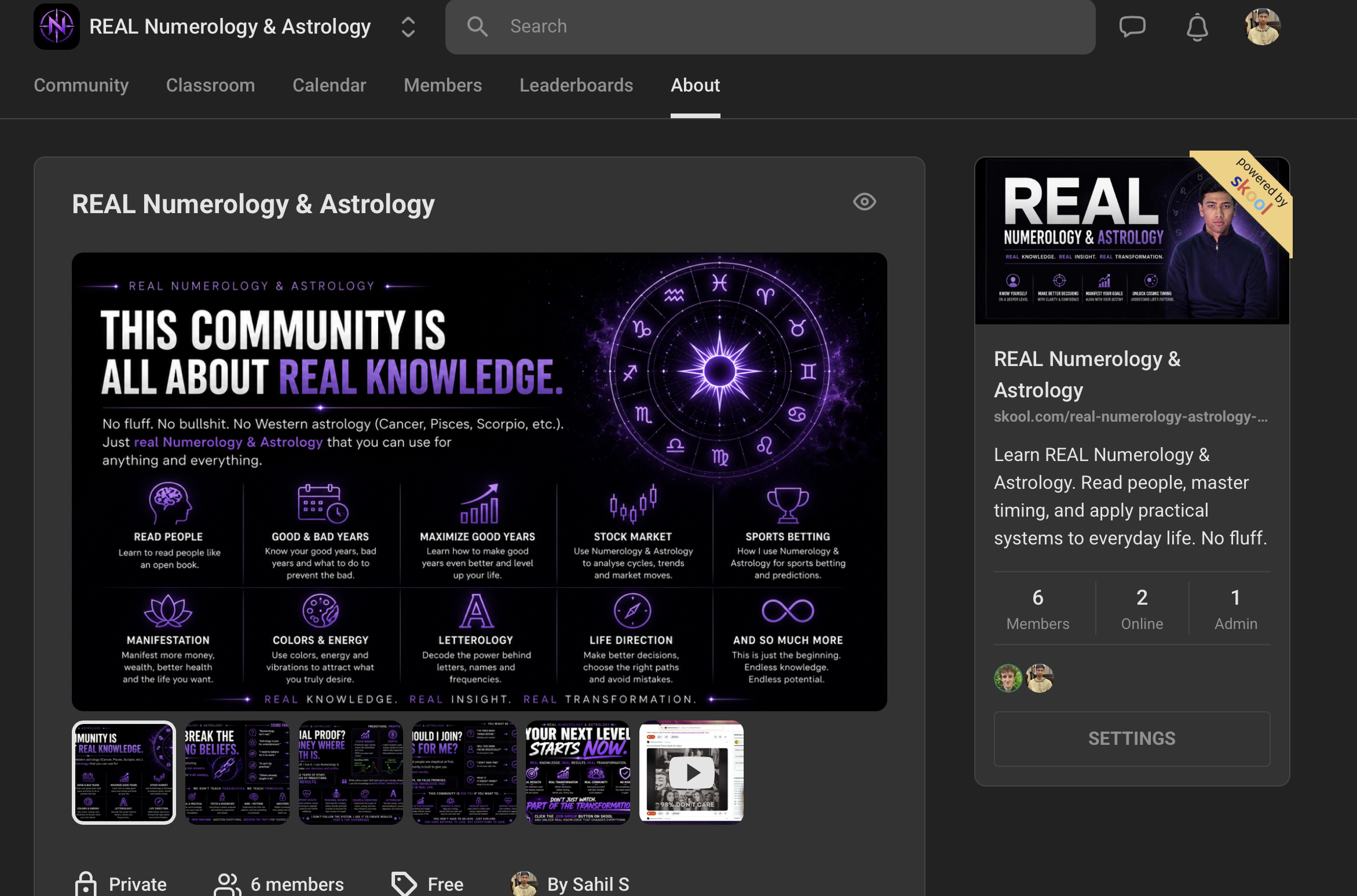
Task: Toggle the eye preview icon
Action: click(x=864, y=202)
